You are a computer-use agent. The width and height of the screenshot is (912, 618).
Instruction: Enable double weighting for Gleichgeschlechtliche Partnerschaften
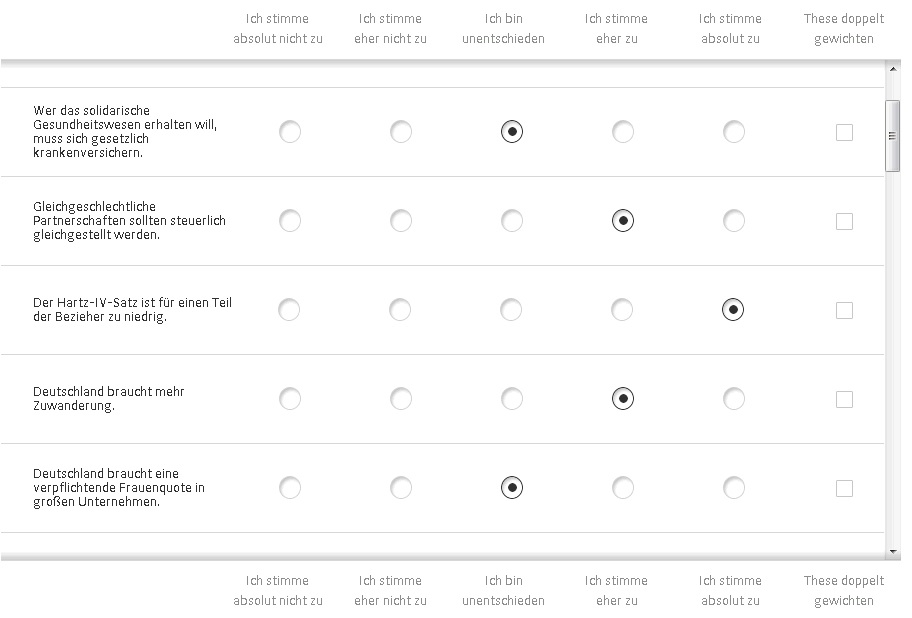844,221
